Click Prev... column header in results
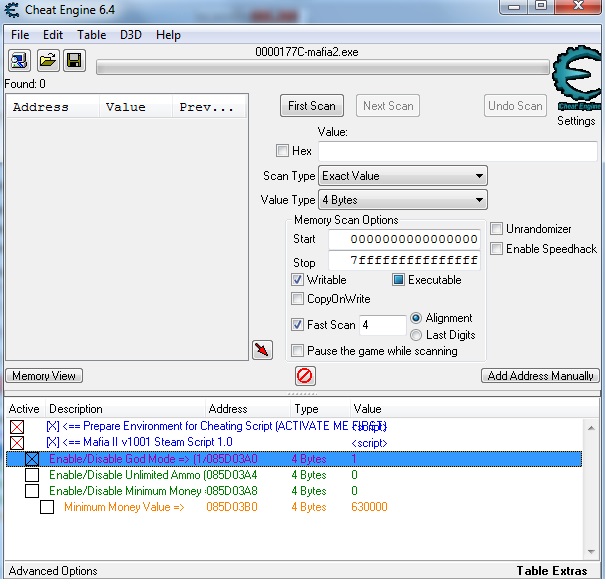This screenshot has height=584, width=606. coord(209,107)
